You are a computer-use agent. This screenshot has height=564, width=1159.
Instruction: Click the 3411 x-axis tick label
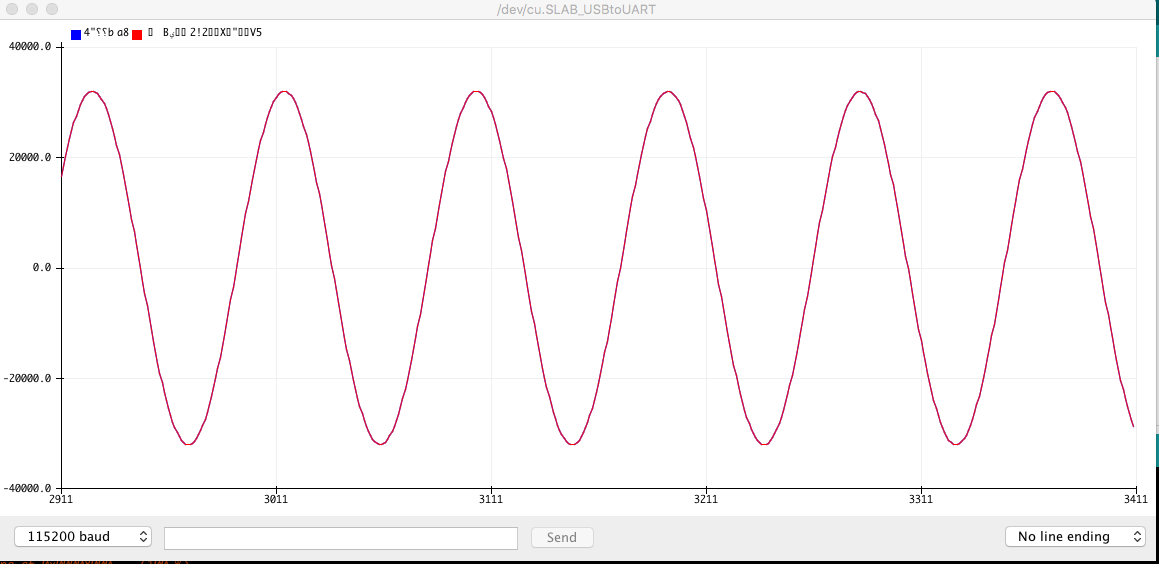[x=1134, y=498]
